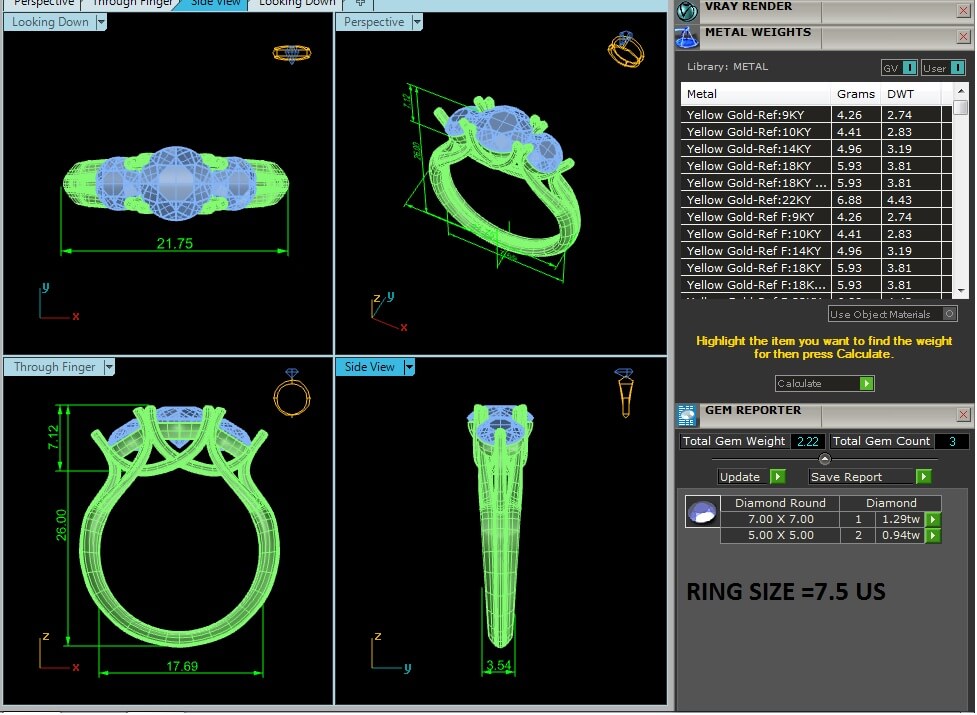Collapse the Gem Reporter summary with the up arrow
Viewport: 977px width, 715px height.
pyautogui.click(x=825, y=459)
